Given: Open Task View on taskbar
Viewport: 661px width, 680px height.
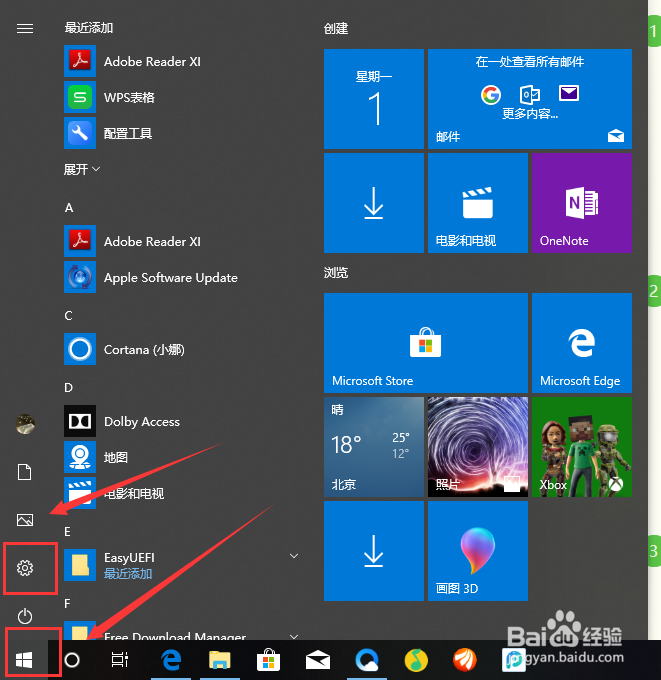Looking at the screenshot, I should coord(120,660).
